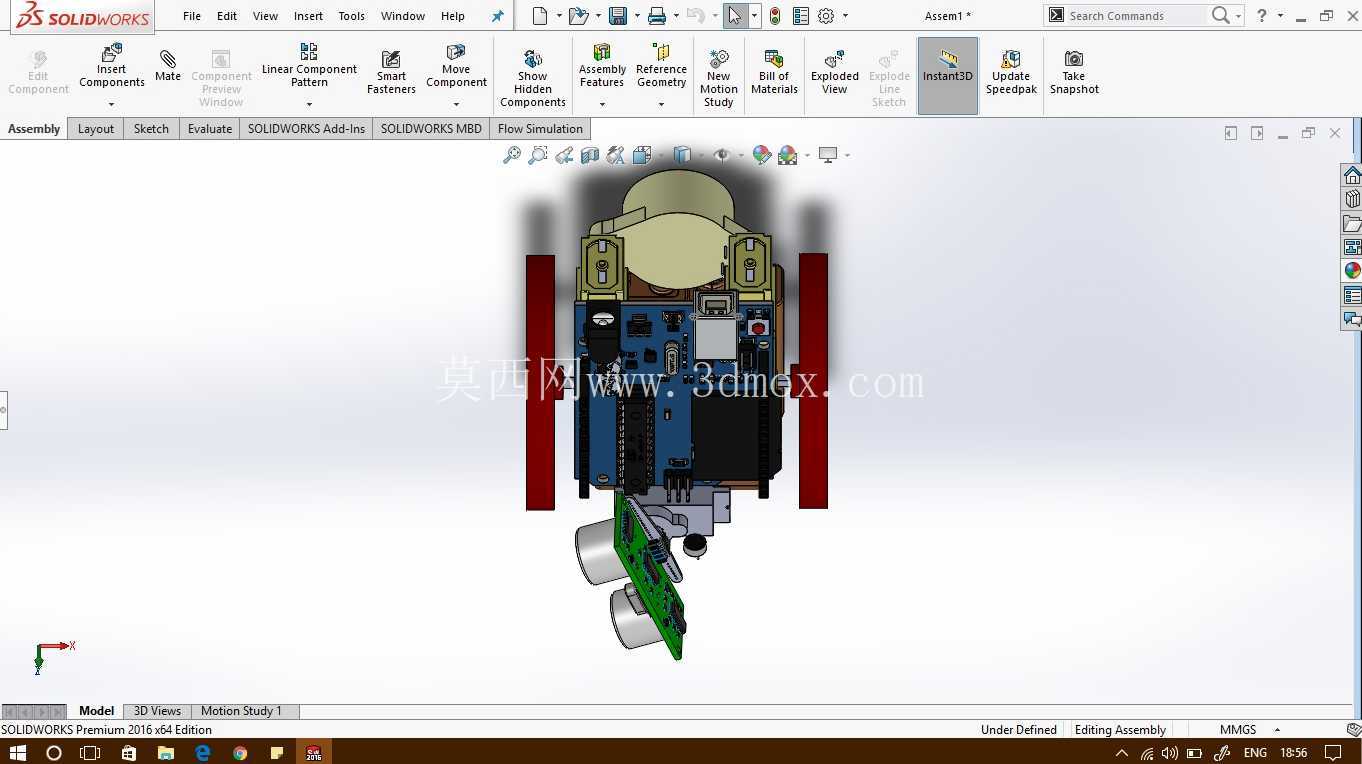Toggle Instant3D mode
The height and width of the screenshot is (764, 1362).
pos(947,76)
